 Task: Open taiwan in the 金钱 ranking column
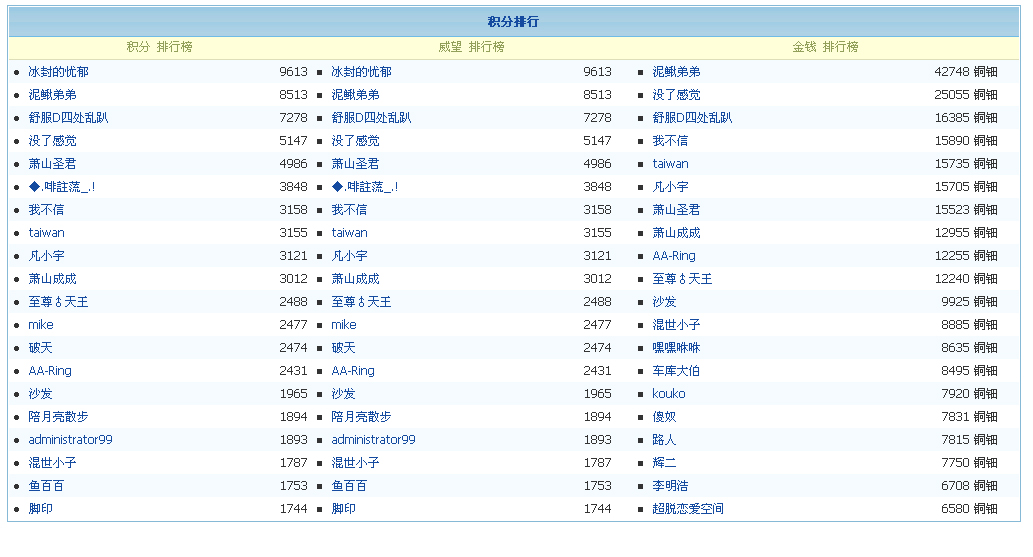[x=670, y=164]
